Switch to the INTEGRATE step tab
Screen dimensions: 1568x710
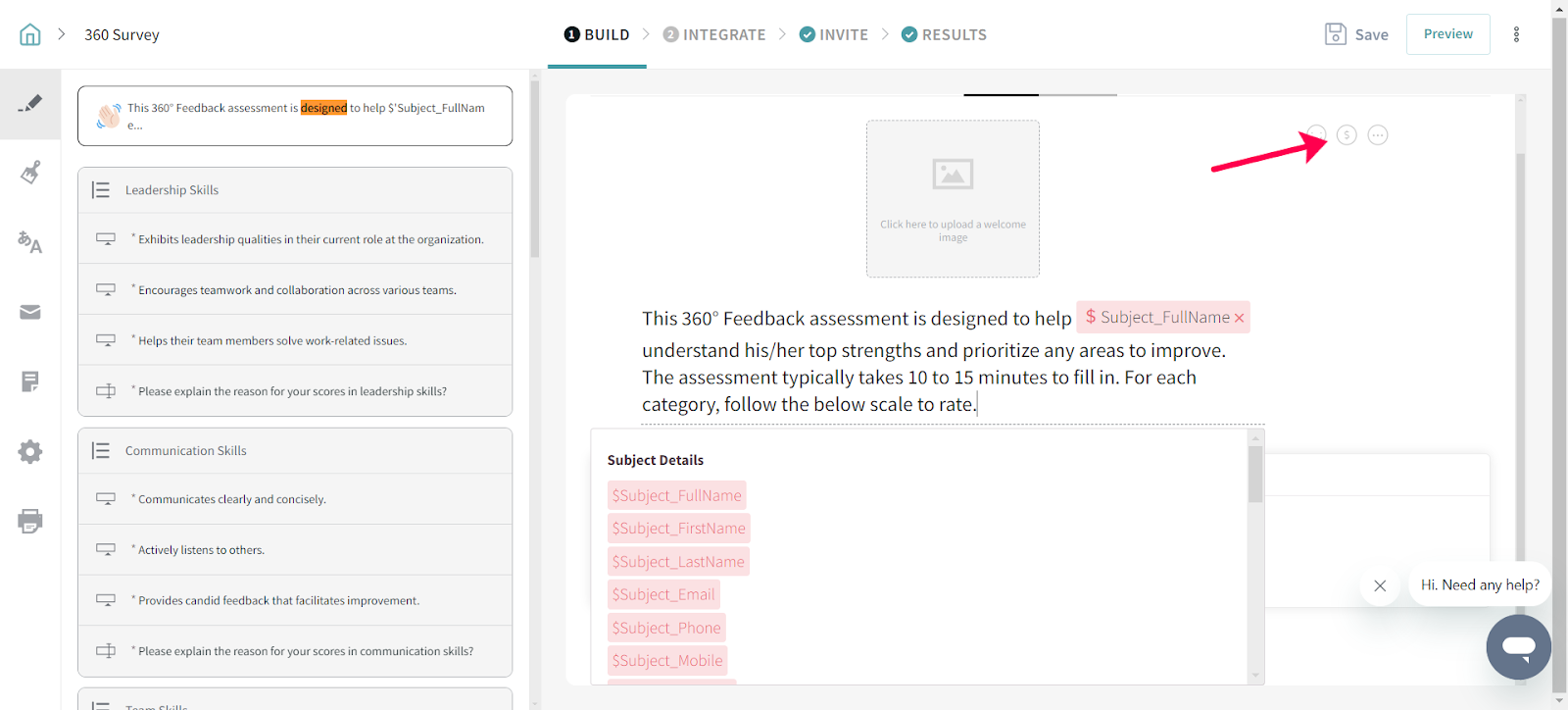click(x=714, y=34)
